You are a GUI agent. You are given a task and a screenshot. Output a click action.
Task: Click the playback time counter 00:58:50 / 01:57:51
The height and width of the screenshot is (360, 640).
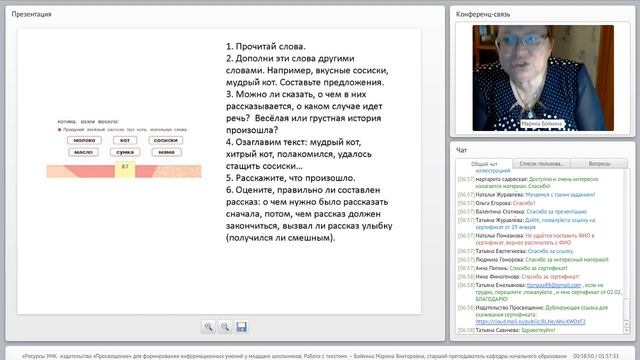596,356
